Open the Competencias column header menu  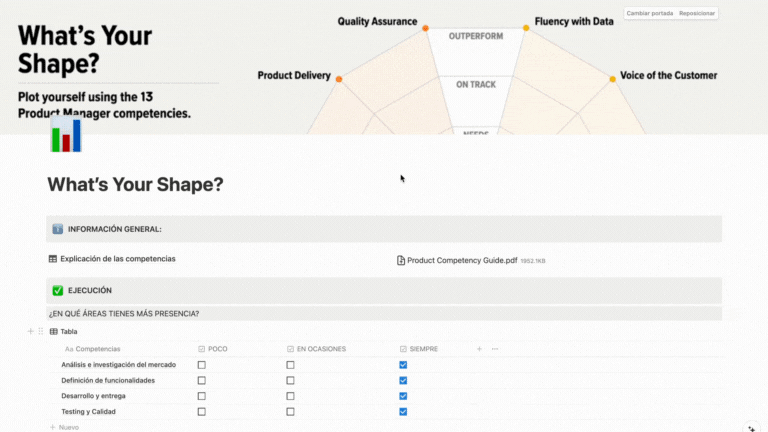pos(93,349)
